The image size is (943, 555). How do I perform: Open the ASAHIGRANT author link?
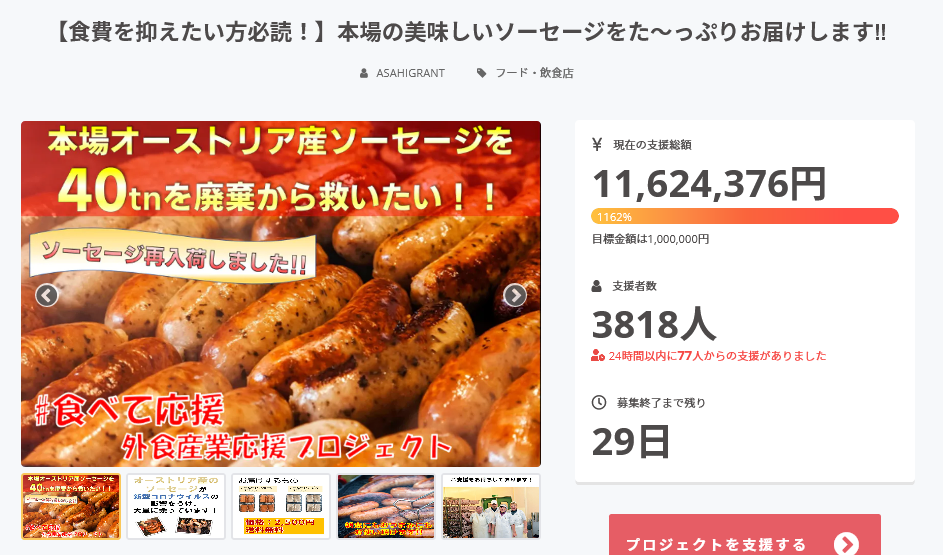410,73
